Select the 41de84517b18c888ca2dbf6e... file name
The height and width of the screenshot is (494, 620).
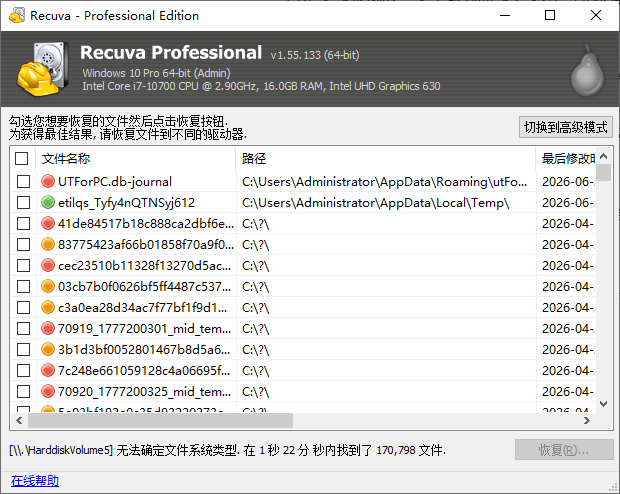[146, 223]
